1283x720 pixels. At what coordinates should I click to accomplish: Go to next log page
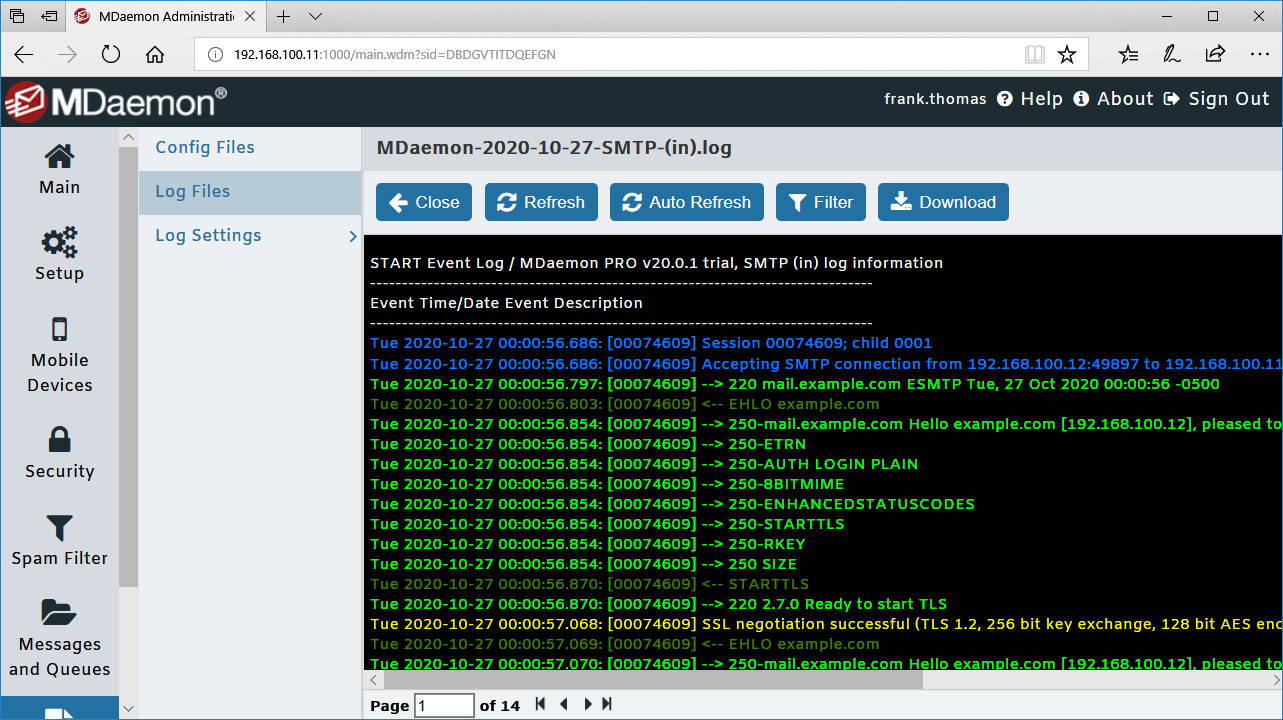click(587, 704)
